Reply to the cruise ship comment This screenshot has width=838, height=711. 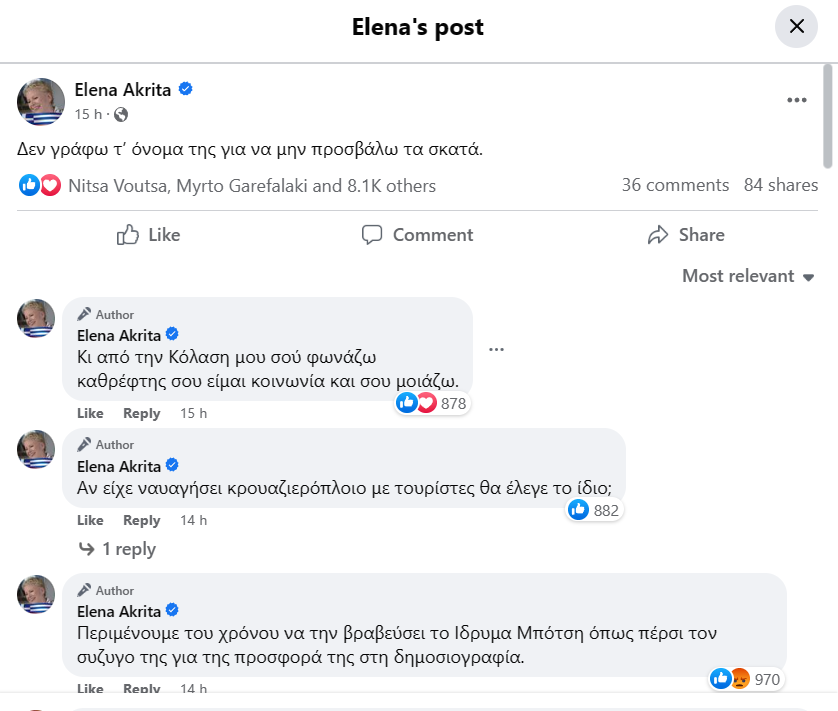coord(141,520)
